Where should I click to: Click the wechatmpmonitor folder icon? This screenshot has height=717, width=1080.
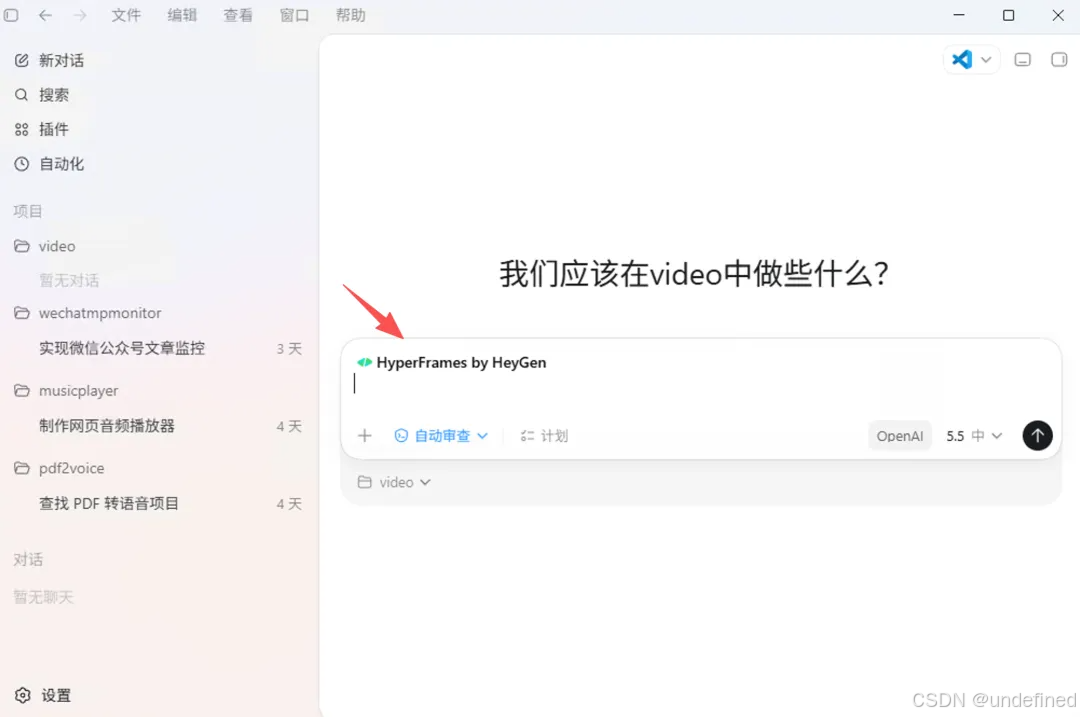tap(22, 313)
